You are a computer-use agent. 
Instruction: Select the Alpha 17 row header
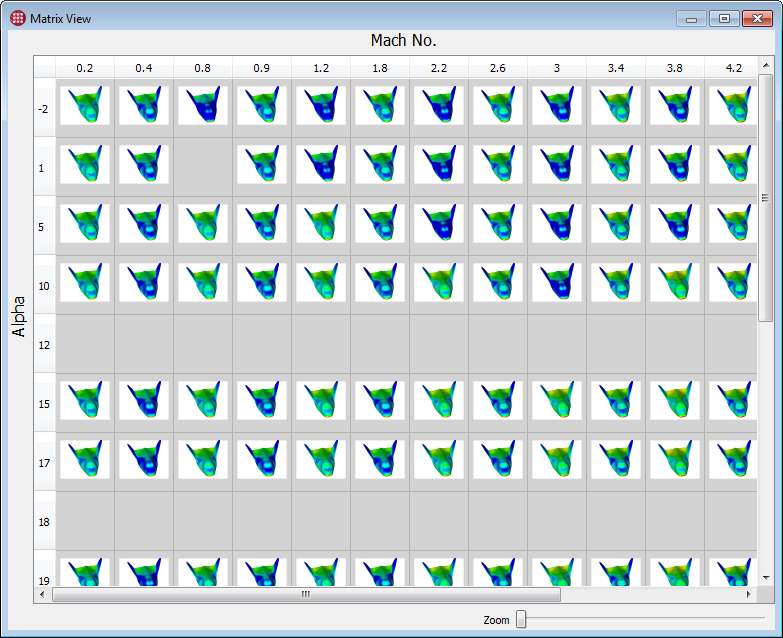point(44,461)
